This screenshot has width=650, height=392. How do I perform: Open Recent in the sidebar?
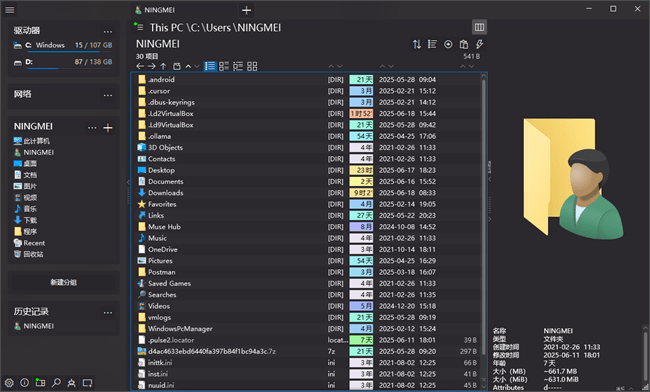[x=29, y=243]
